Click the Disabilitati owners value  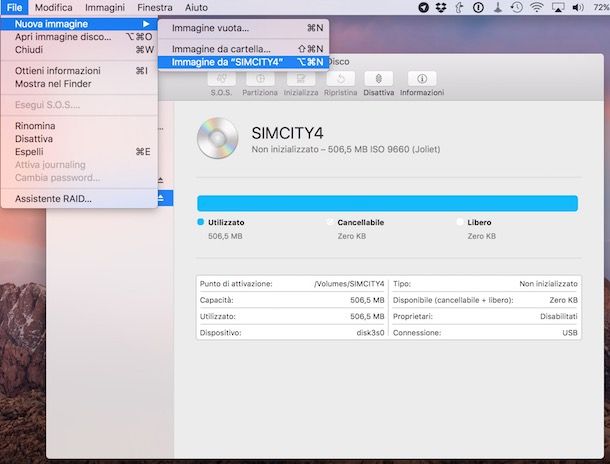[559, 317]
